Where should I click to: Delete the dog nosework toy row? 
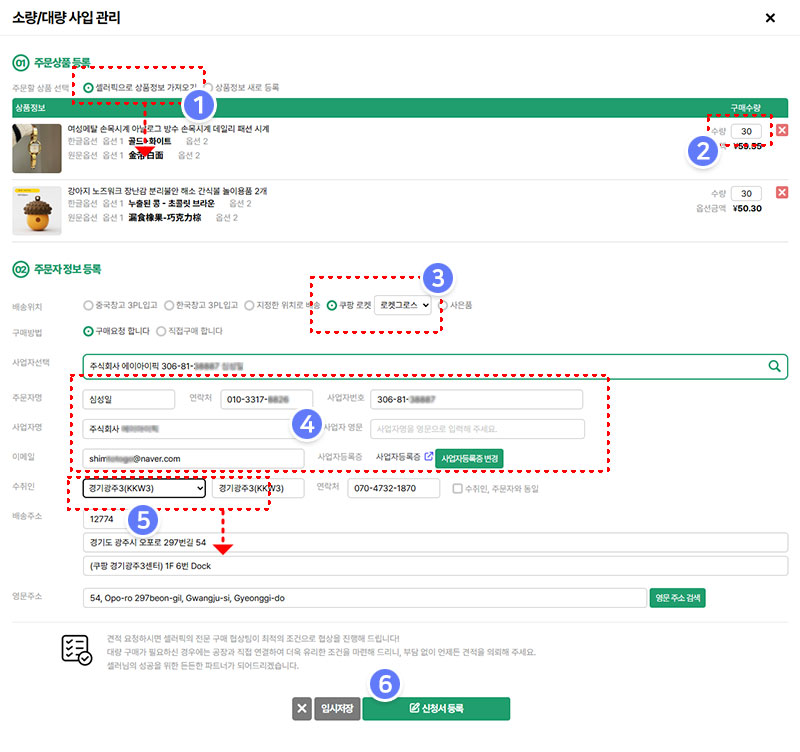click(782, 192)
